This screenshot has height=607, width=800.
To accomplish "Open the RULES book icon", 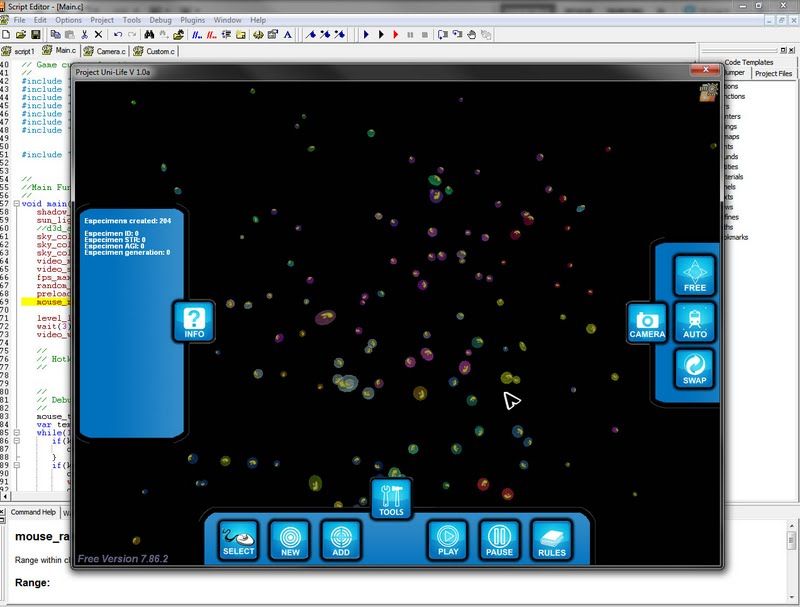I will click(552, 540).
